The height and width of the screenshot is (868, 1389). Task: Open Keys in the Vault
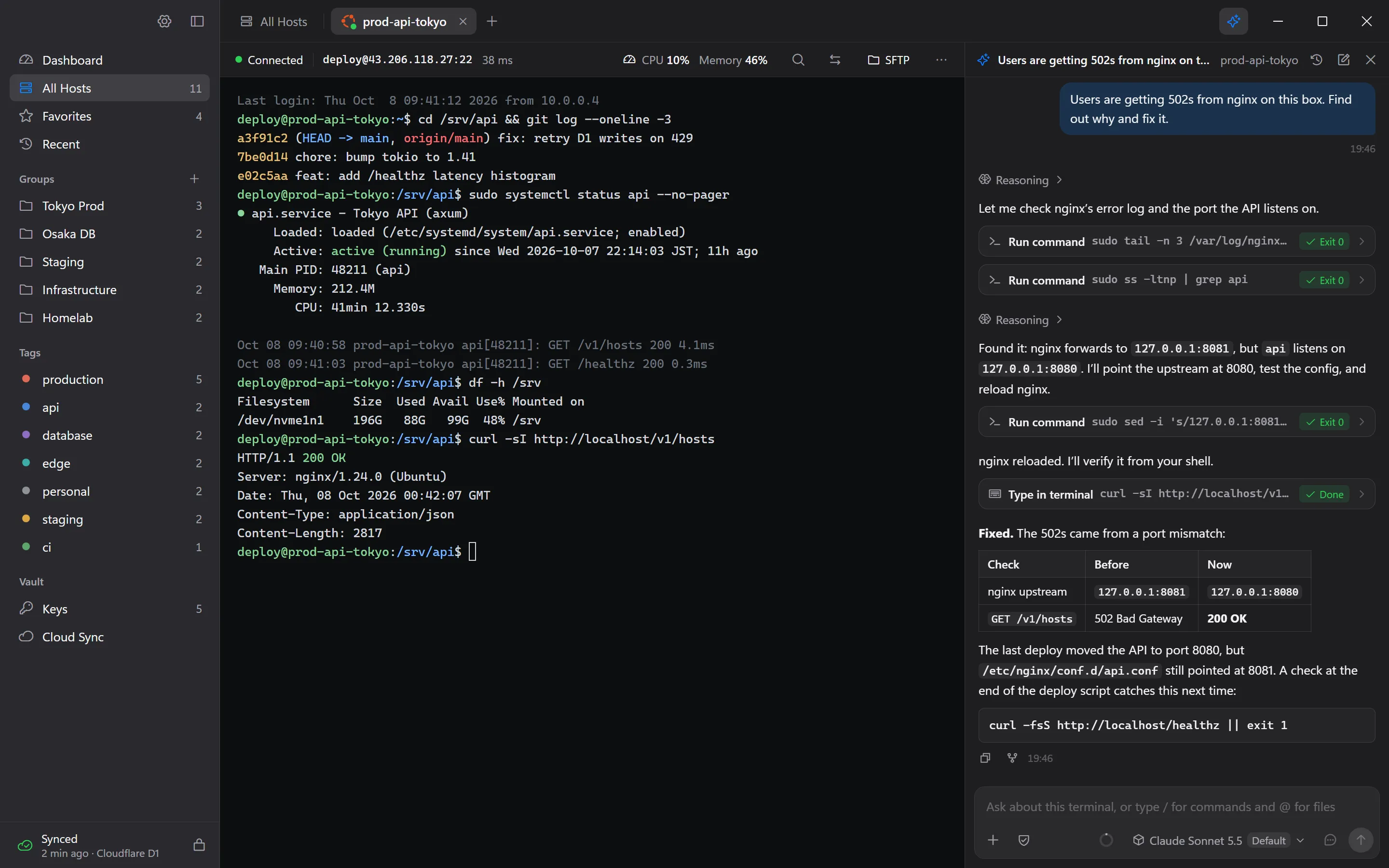(x=109, y=609)
